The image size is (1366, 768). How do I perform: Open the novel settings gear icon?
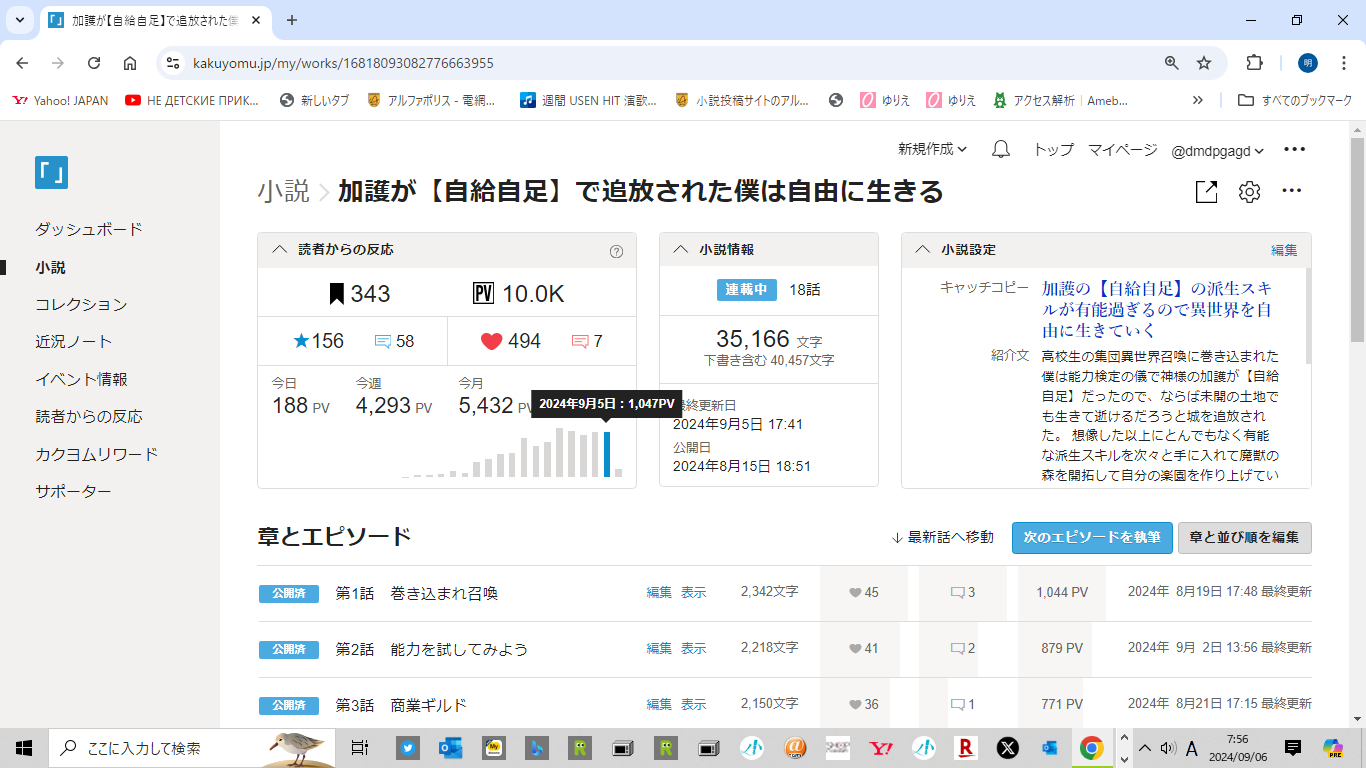(x=1249, y=192)
